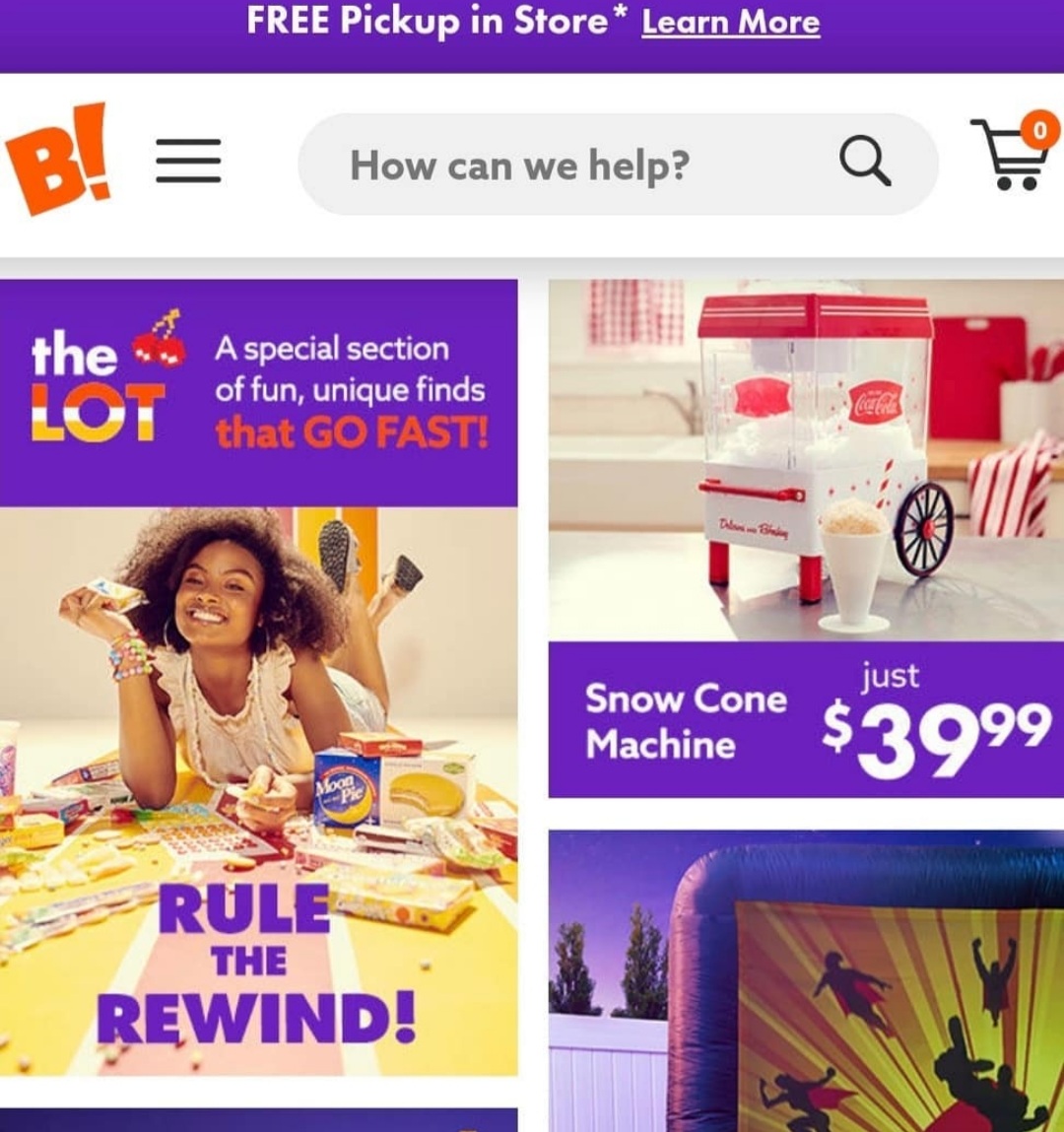Click the Coca-Cola logo on the machine

pyautogui.click(x=876, y=401)
